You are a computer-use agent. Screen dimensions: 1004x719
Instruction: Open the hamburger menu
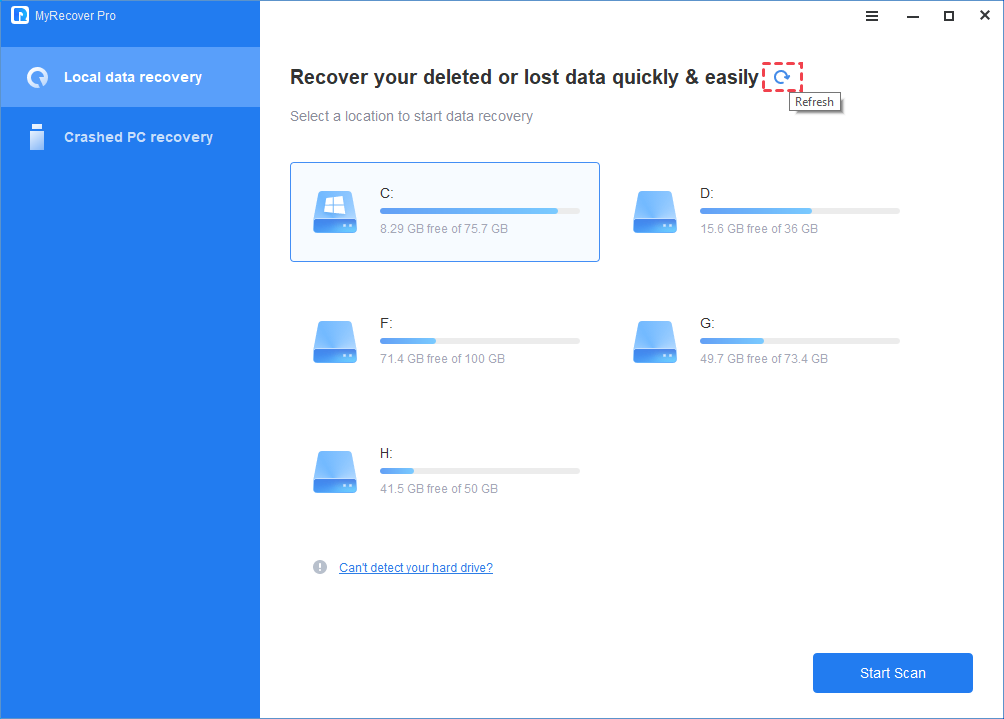tap(872, 16)
